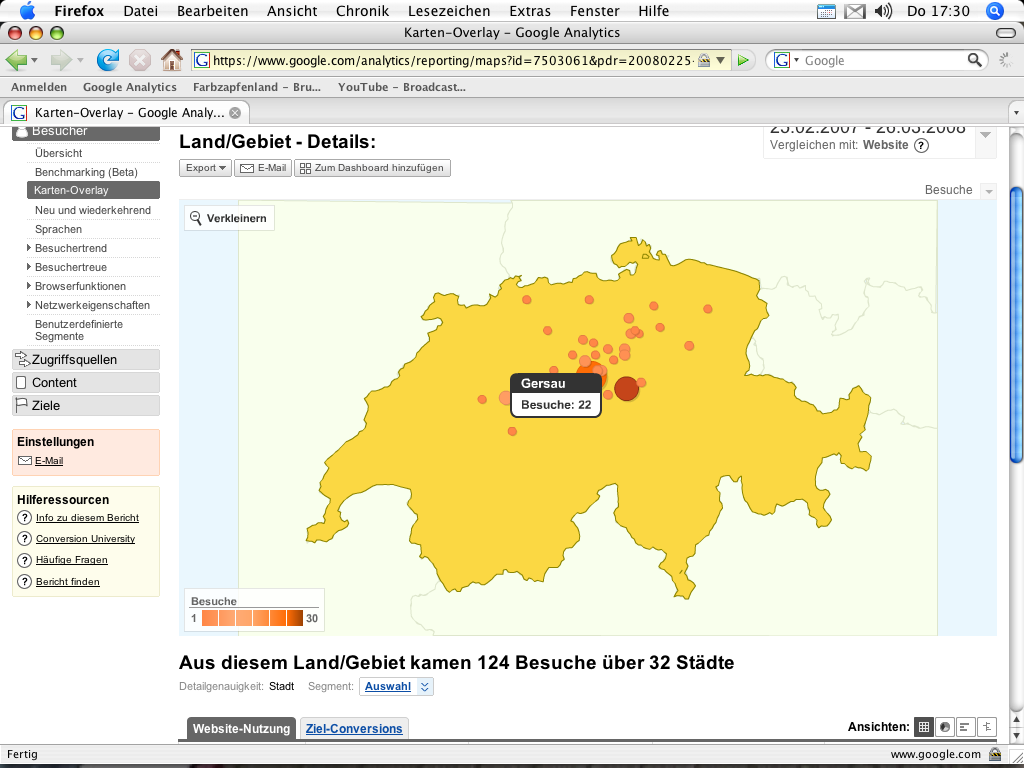Screen dimensions: 1024x768
Task: Open the Conversion University link
Action: [x=86, y=539]
